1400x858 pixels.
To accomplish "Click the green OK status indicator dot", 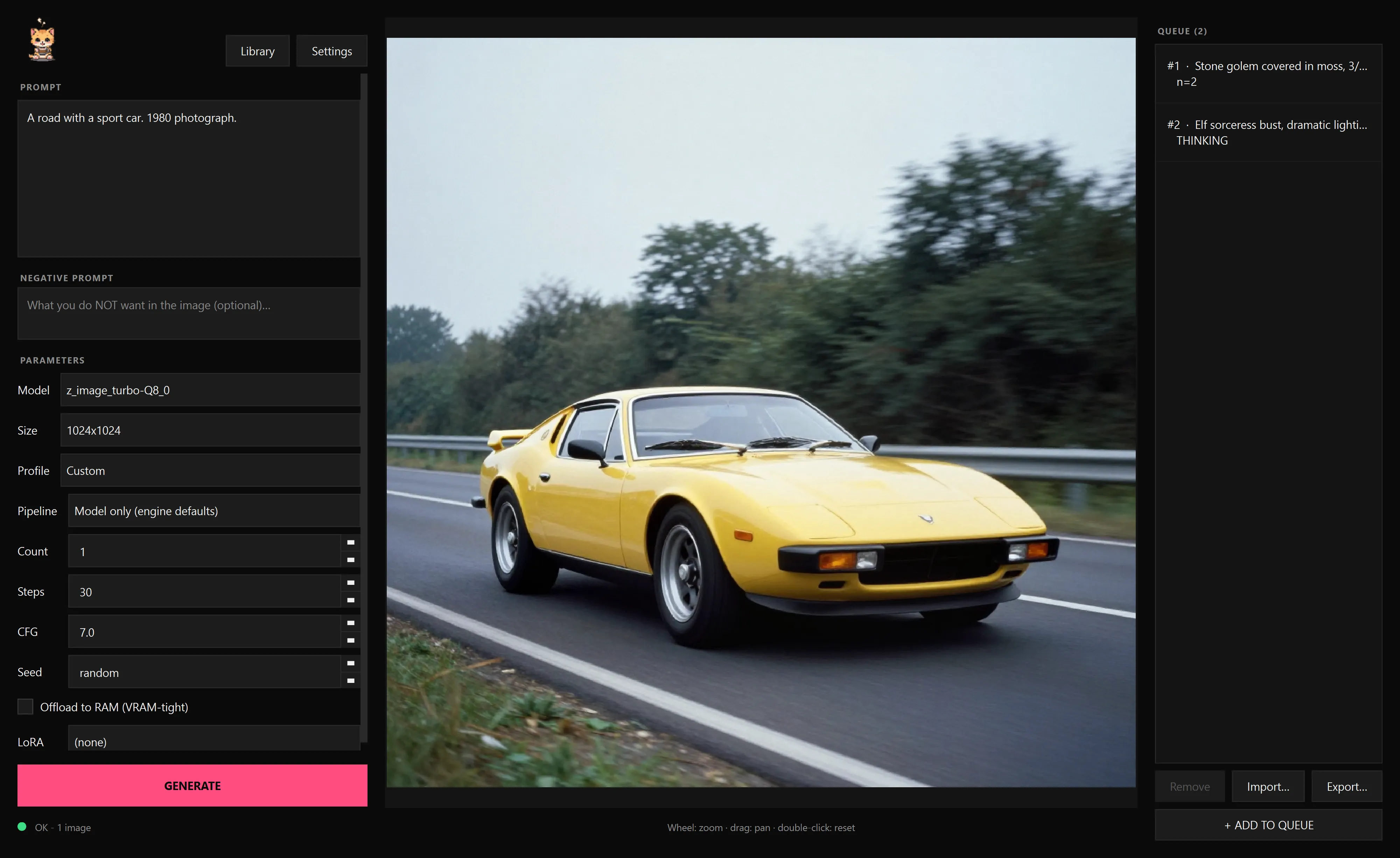I will 22,827.
